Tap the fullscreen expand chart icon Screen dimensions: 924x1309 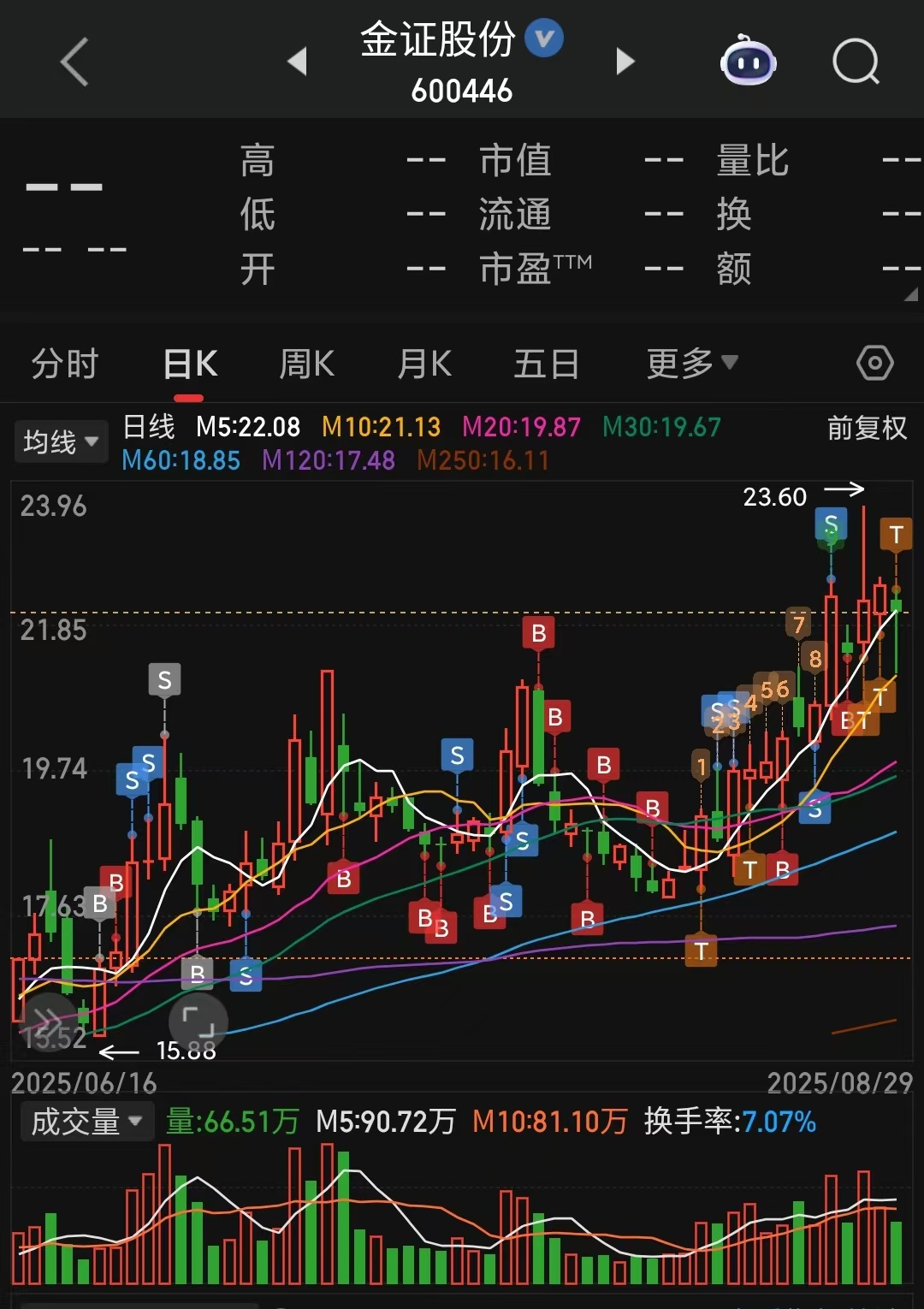click(x=198, y=1022)
